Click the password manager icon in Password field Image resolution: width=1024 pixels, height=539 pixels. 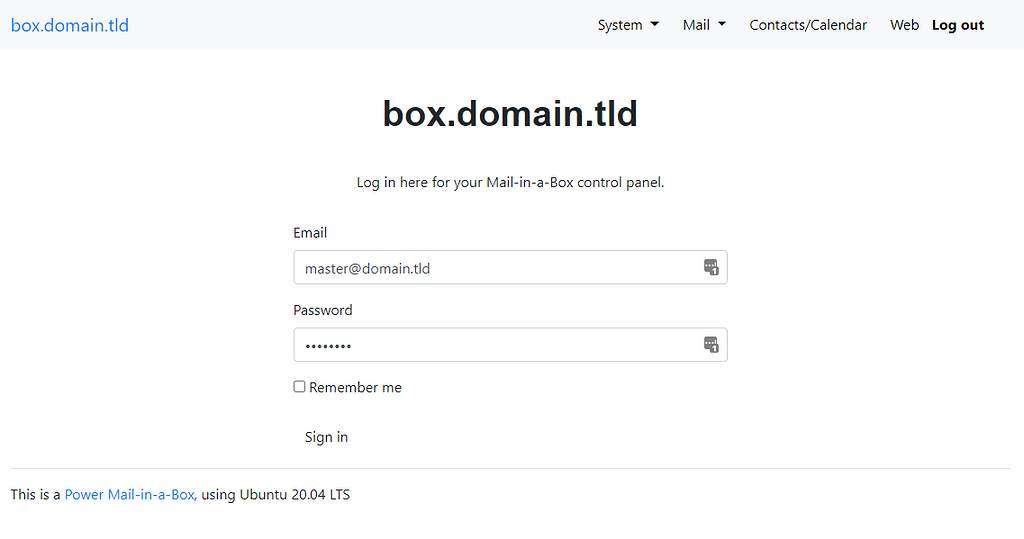[x=711, y=345]
